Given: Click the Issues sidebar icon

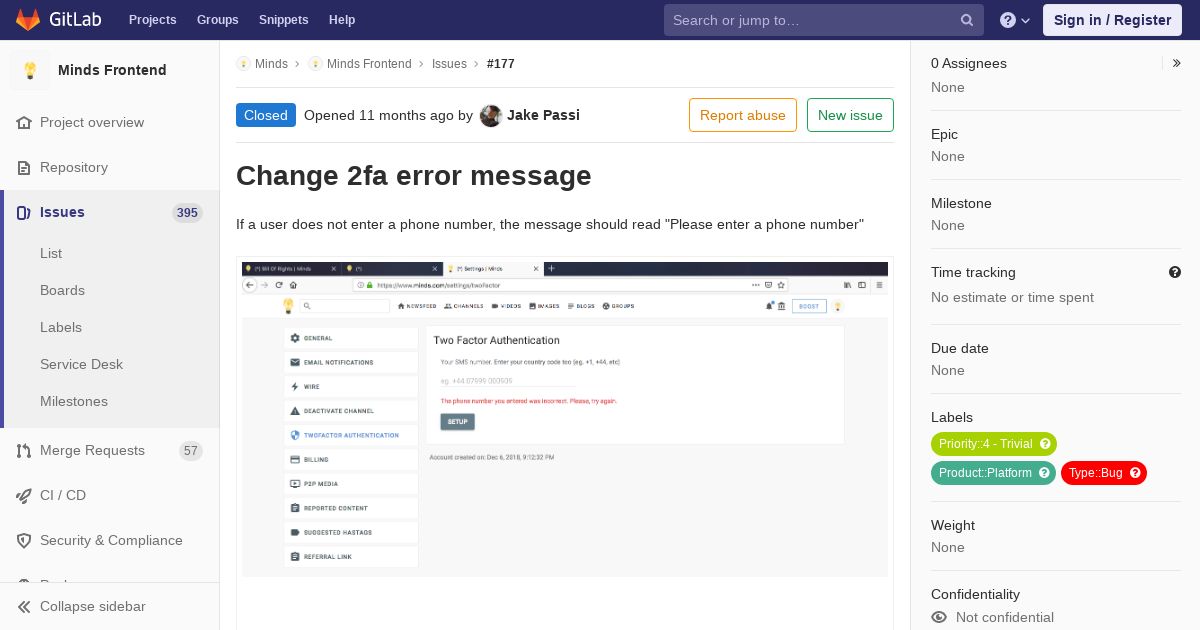Looking at the screenshot, I should (24, 212).
